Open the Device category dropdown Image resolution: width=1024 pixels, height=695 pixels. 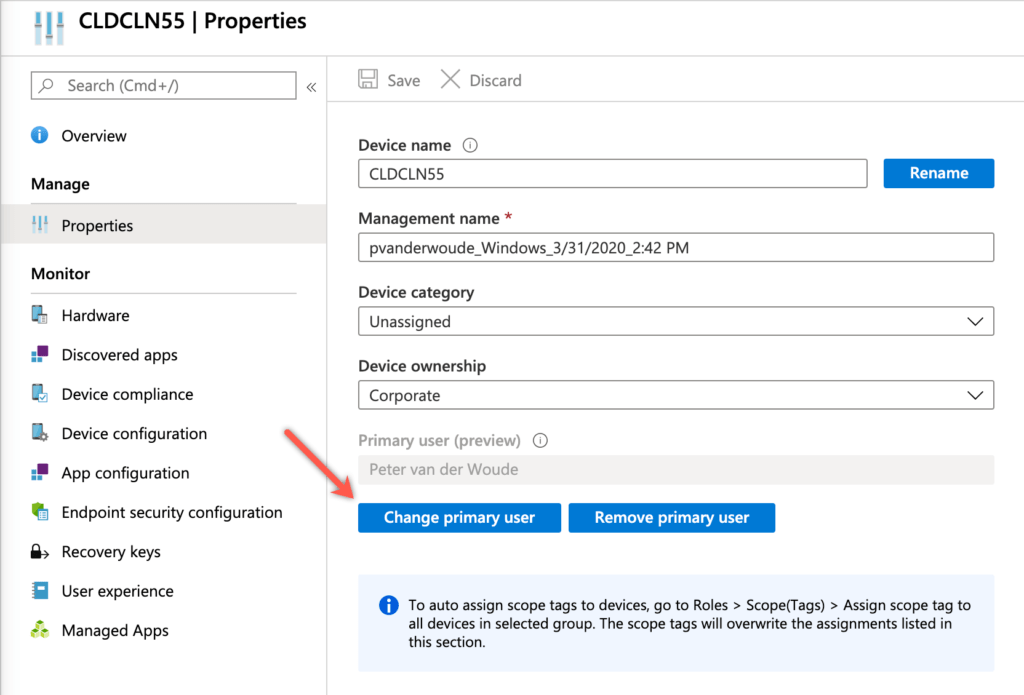675,322
